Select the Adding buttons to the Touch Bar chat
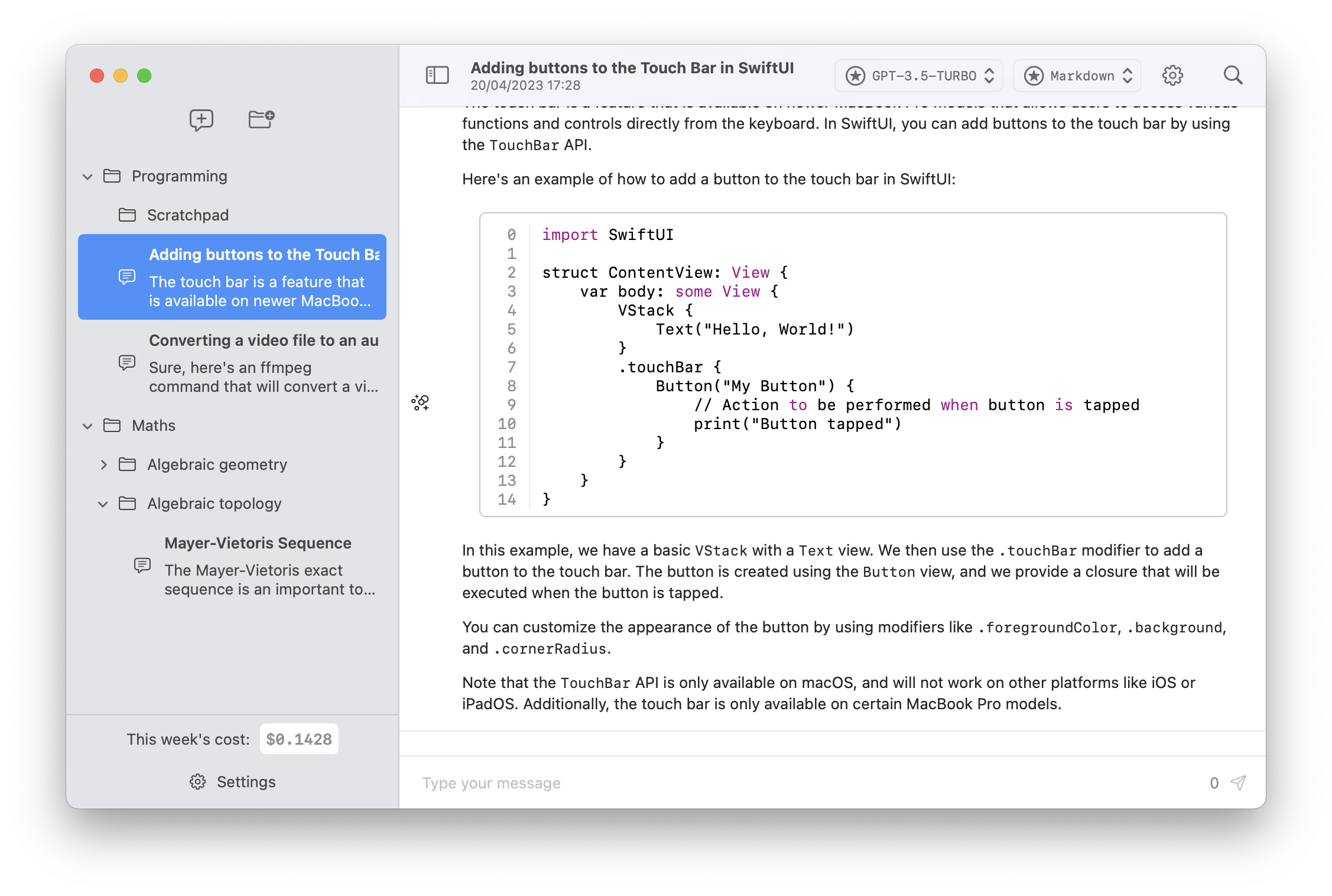Viewport: 1332px width, 896px height. click(x=232, y=277)
